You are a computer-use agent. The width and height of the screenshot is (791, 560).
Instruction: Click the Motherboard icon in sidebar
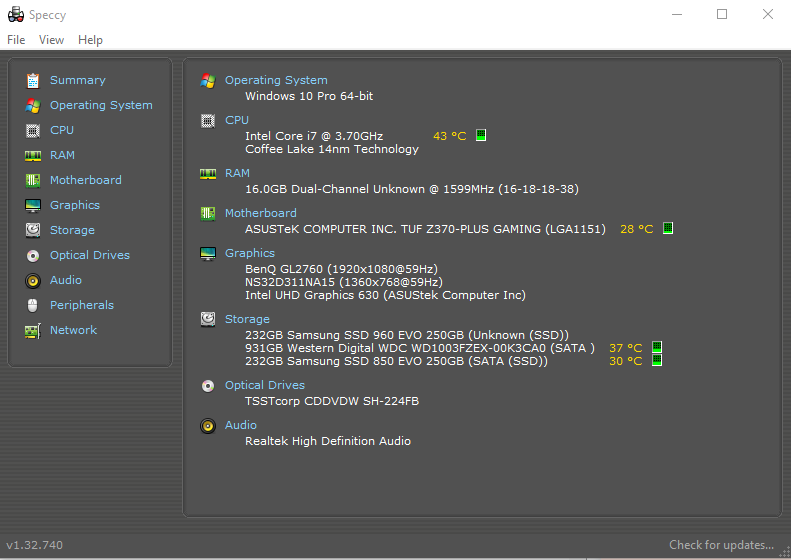[33, 180]
